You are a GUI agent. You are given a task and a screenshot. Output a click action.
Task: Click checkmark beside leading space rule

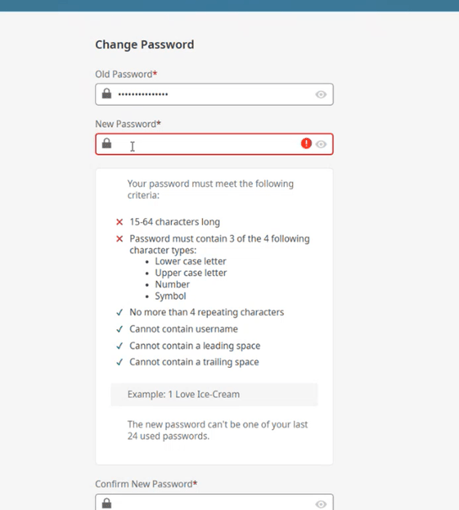coord(119,346)
